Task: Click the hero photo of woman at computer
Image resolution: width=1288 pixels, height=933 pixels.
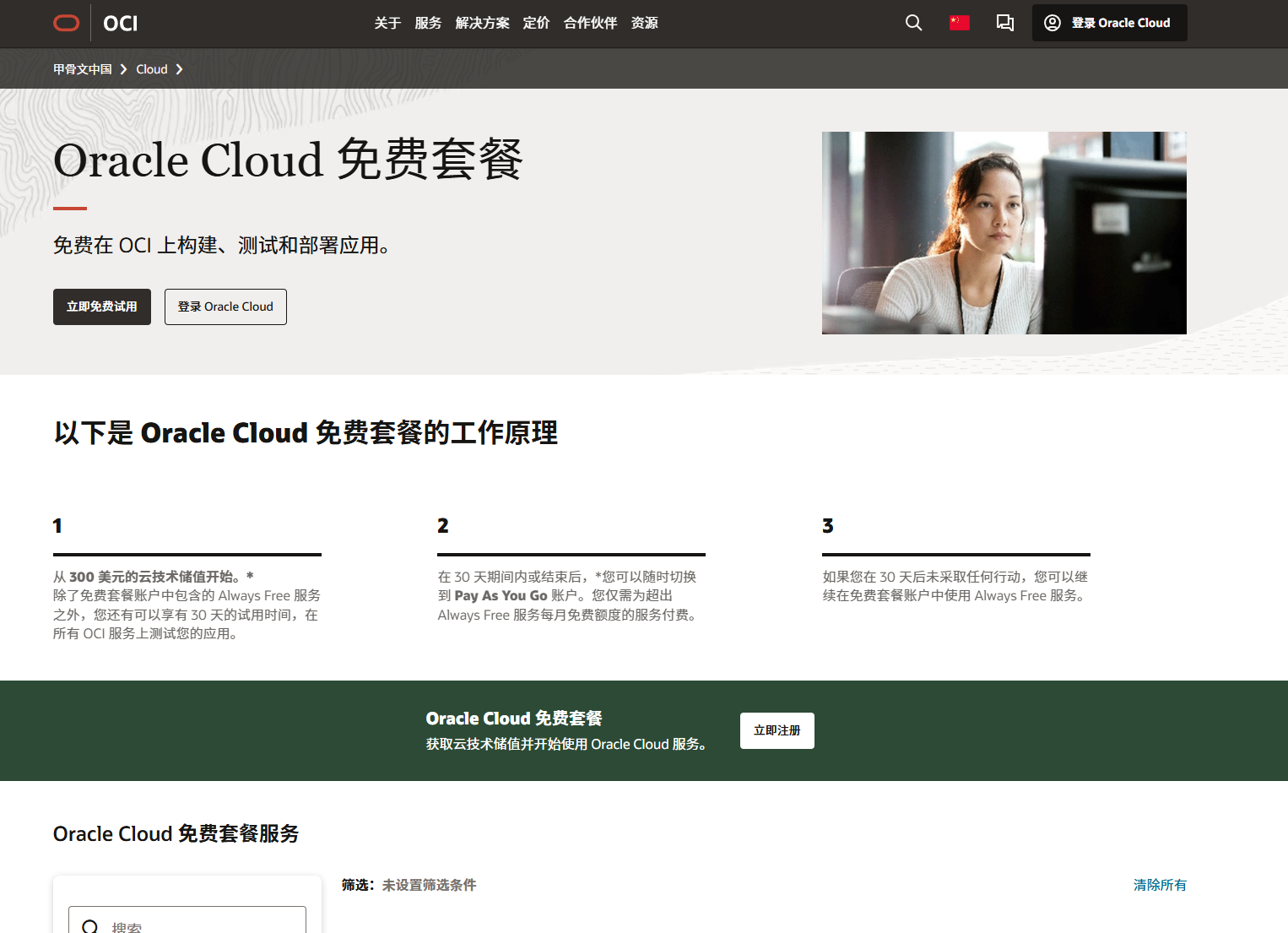Action: coord(1004,233)
